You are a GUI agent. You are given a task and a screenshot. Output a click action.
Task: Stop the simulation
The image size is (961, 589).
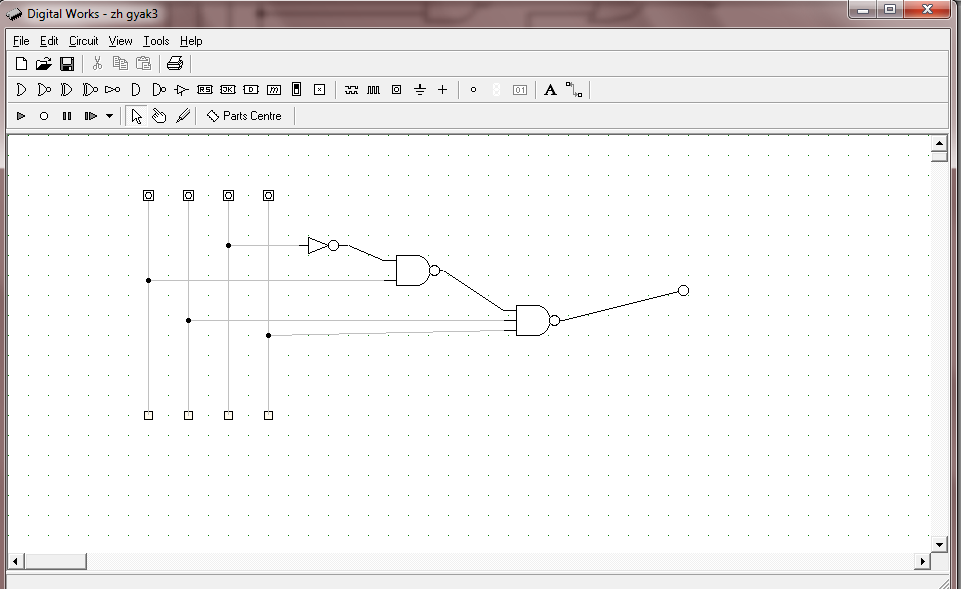[x=44, y=116]
